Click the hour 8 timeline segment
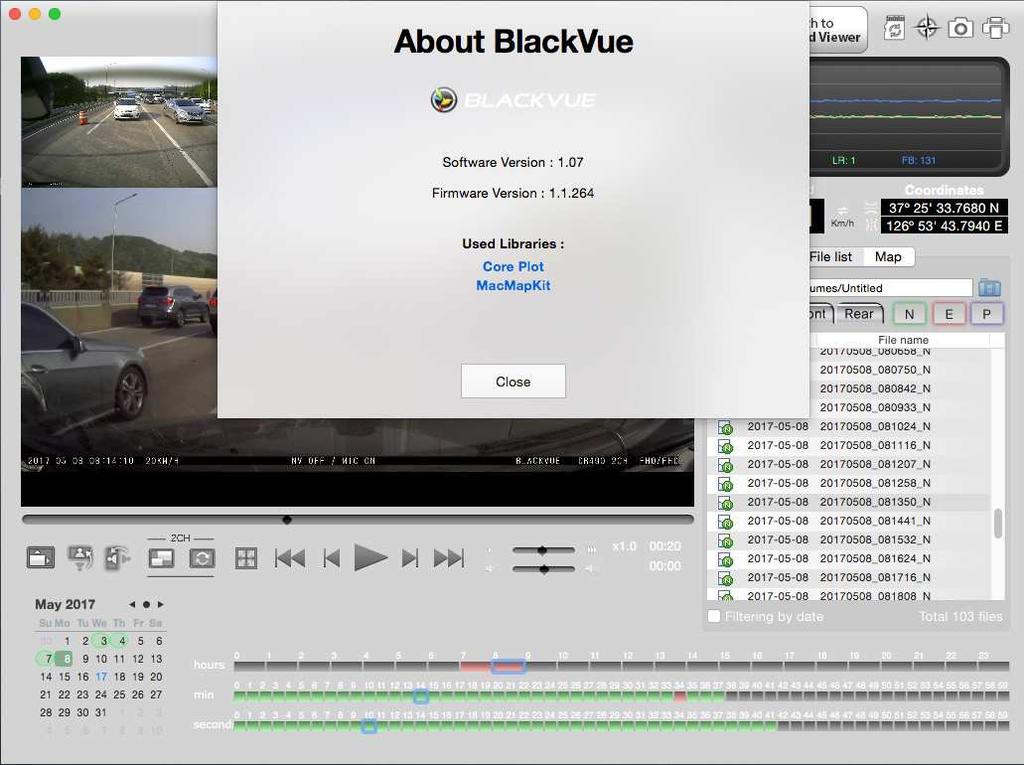This screenshot has width=1024, height=765. 508,666
